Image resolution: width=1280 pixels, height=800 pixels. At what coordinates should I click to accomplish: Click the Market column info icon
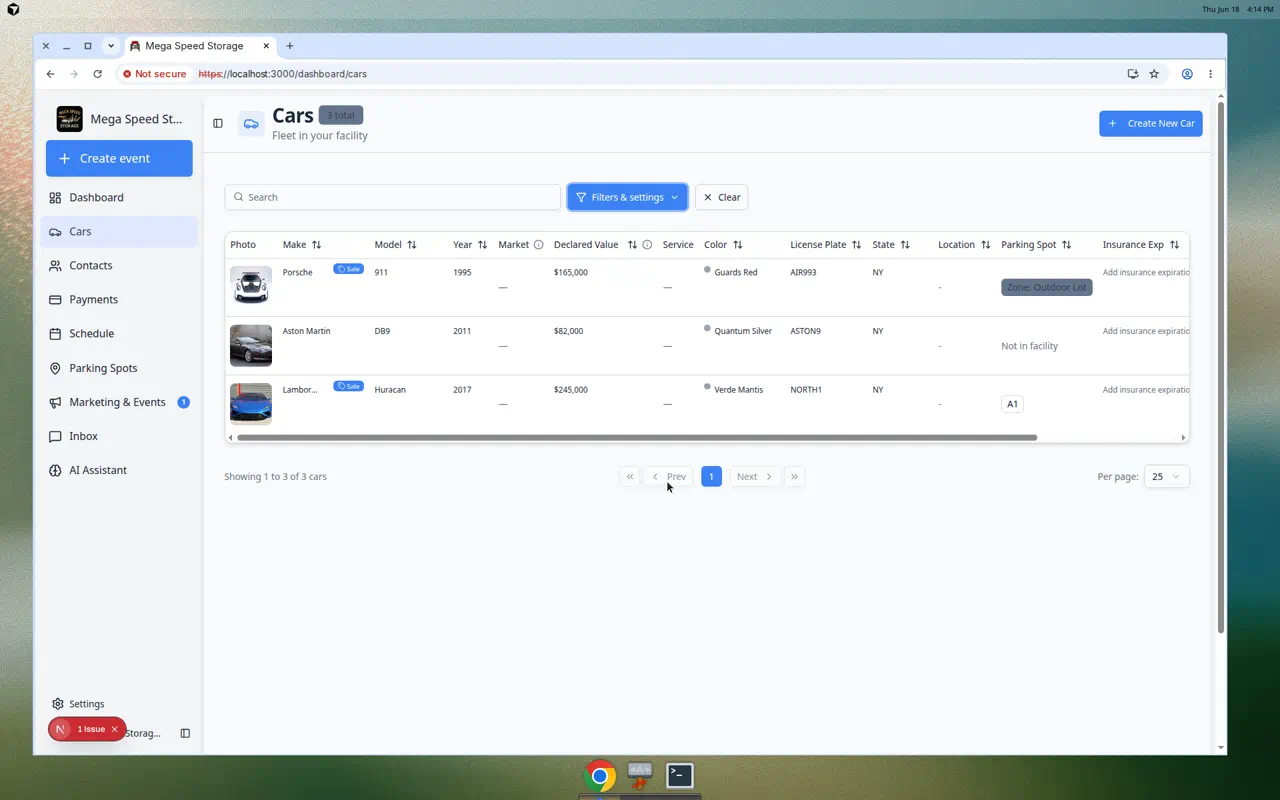(x=538, y=245)
